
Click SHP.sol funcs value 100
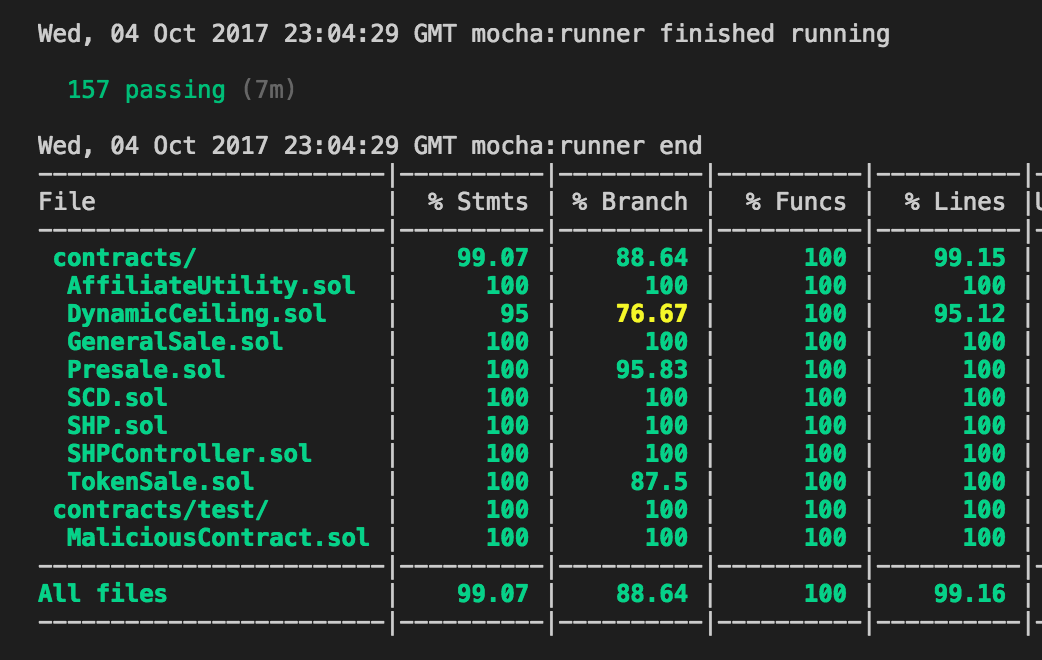pyautogui.click(x=825, y=425)
